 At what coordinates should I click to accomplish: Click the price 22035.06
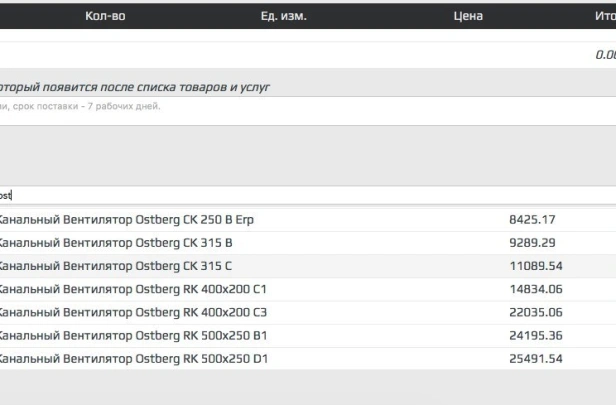(535, 312)
